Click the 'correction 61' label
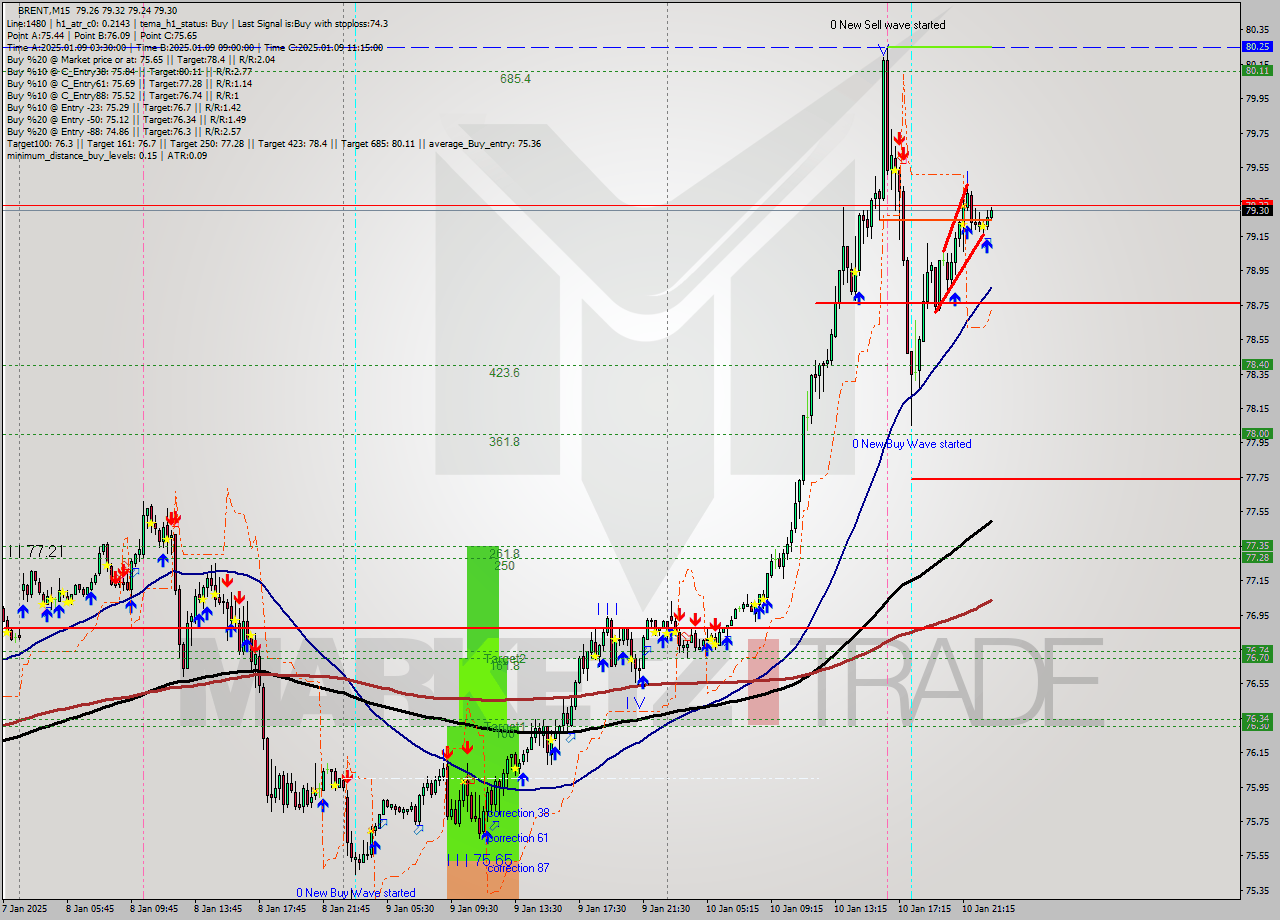The width and height of the screenshot is (1280, 920). pyautogui.click(x=518, y=838)
